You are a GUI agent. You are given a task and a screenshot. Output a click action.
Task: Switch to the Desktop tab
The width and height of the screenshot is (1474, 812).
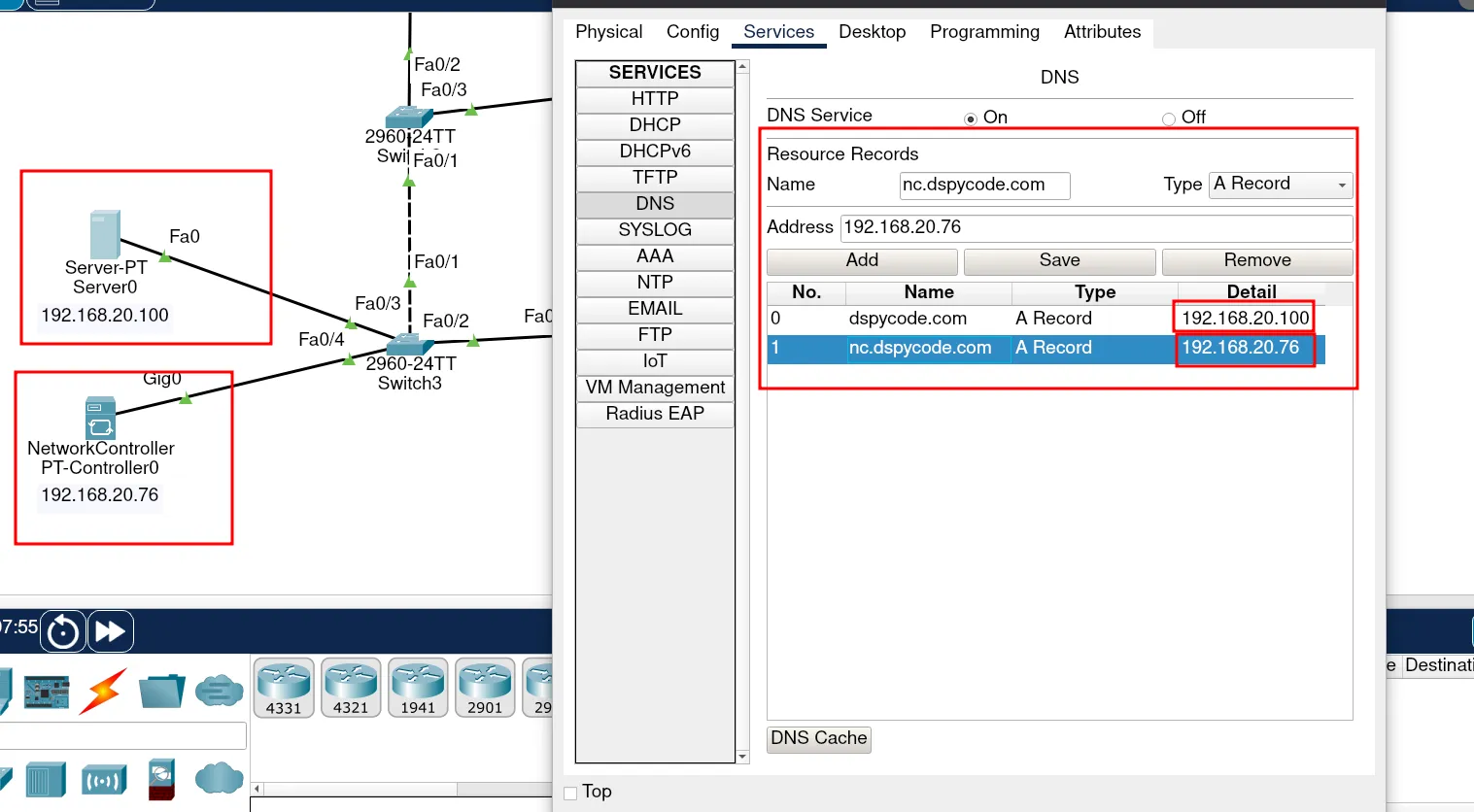click(872, 32)
